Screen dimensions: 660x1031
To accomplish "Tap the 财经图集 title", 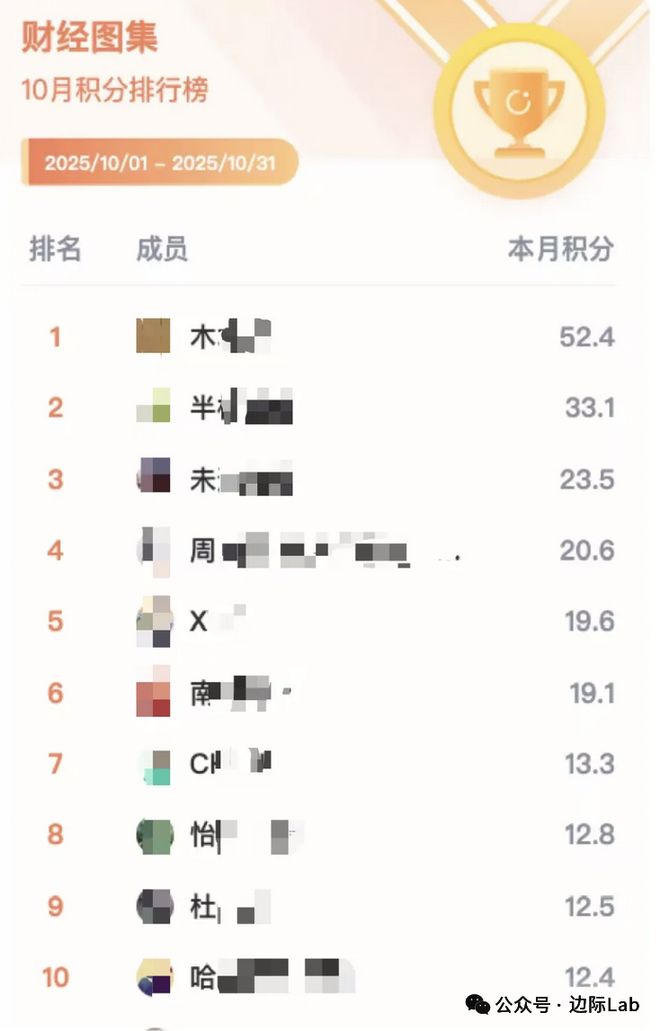I will pyautogui.click(x=90, y=38).
